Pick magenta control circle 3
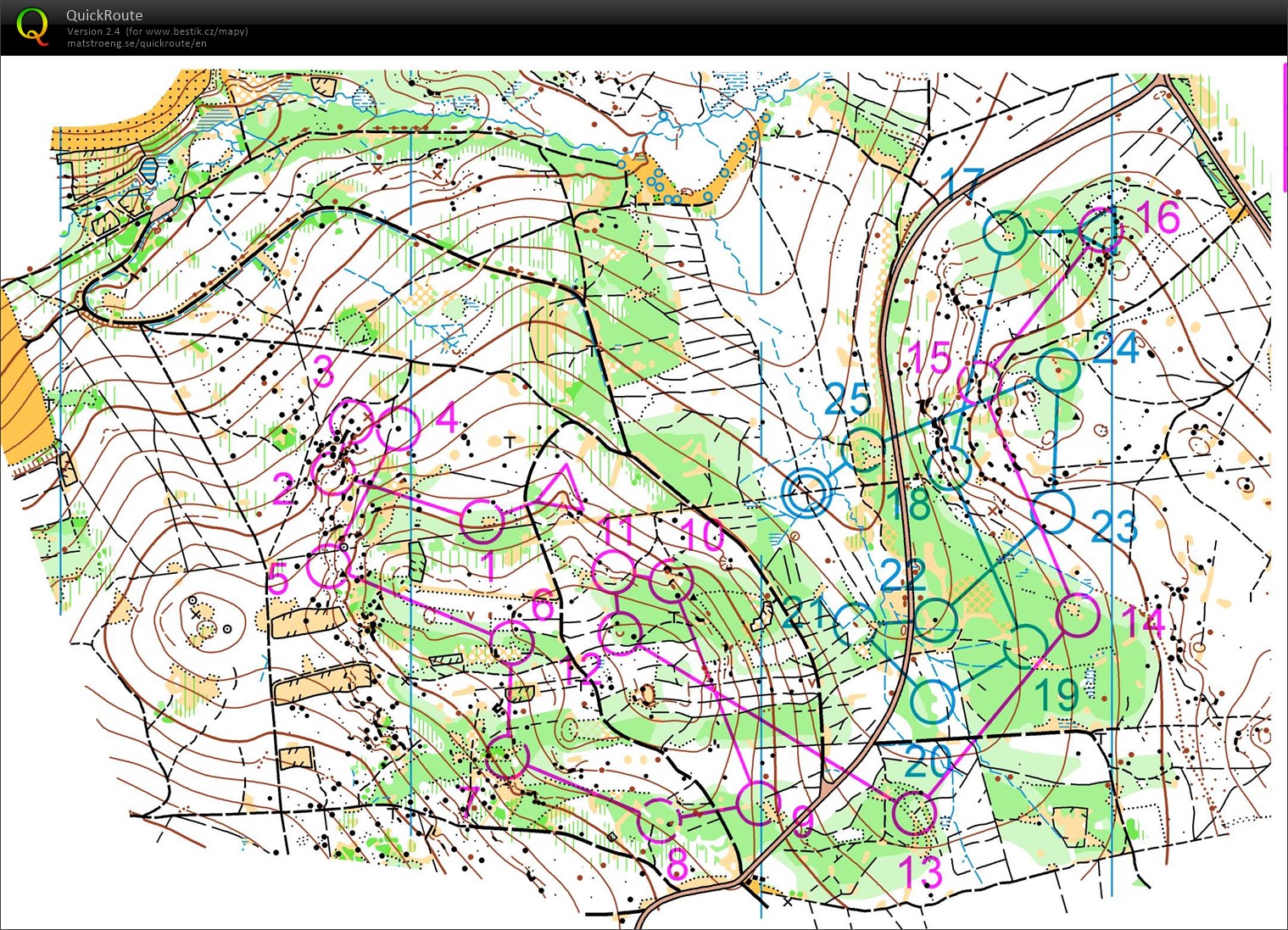Image resolution: width=1288 pixels, height=930 pixels. [351, 422]
